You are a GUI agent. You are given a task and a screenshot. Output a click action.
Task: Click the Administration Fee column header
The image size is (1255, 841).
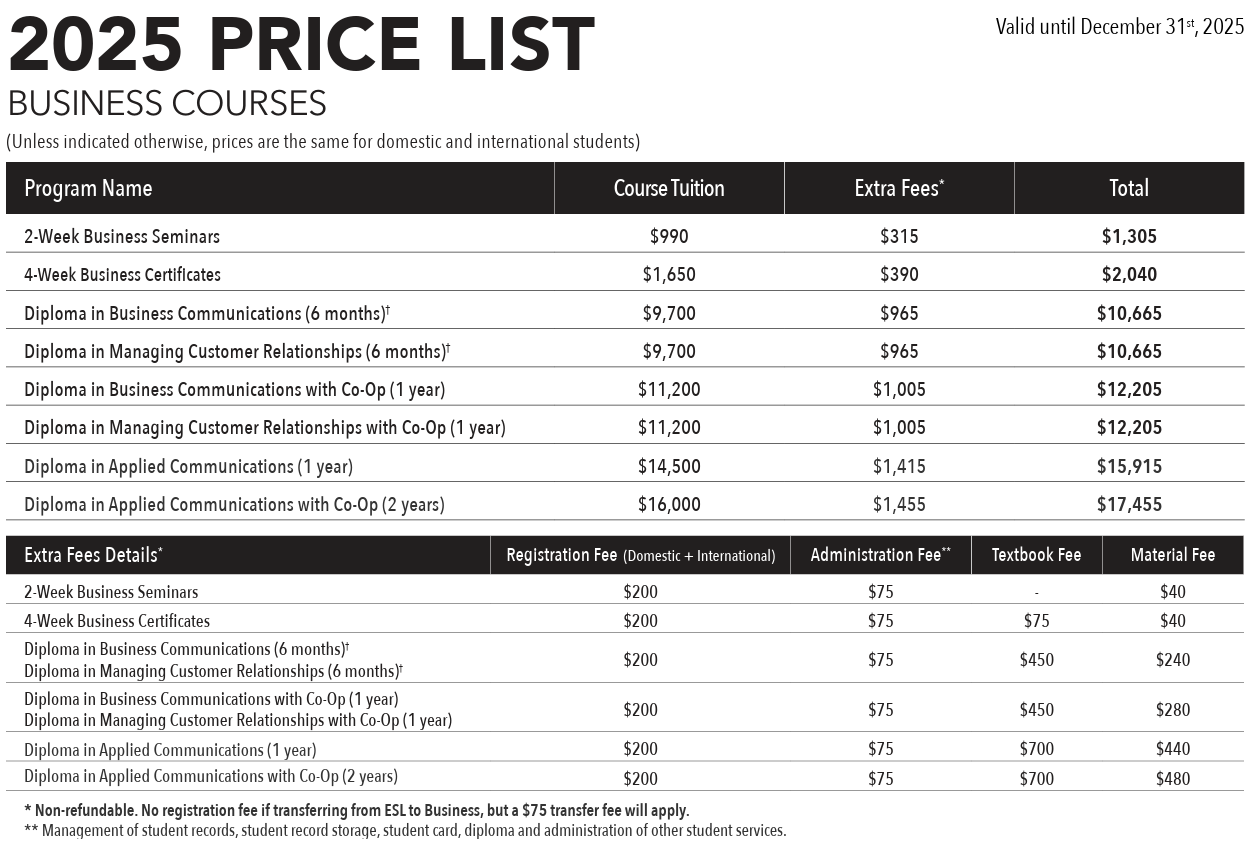tap(880, 555)
